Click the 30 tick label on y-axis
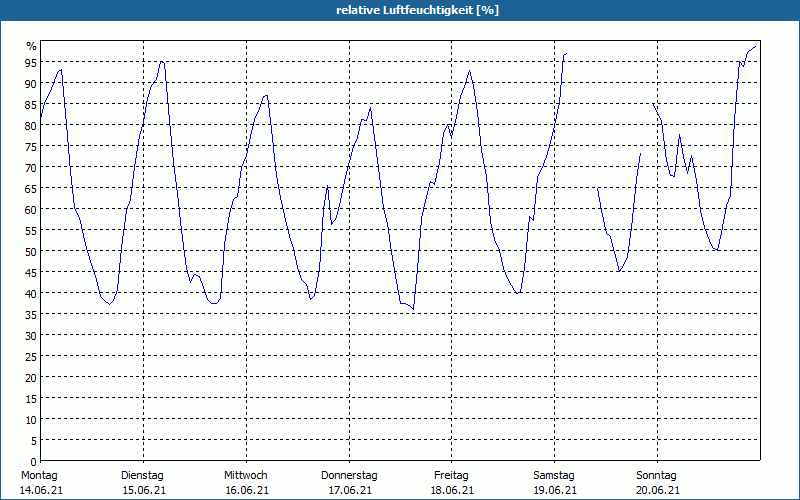800x500 pixels. pyautogui.click(x=31, y=336)
